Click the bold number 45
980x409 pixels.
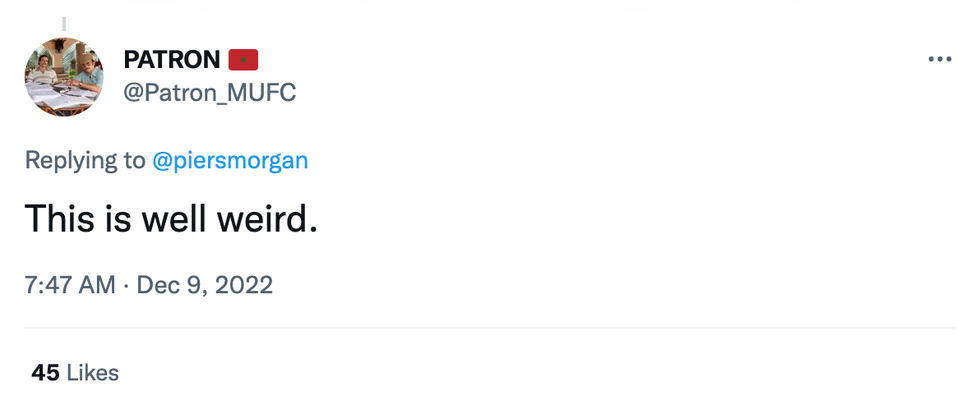pyautogui.click(x=45, y=373)
